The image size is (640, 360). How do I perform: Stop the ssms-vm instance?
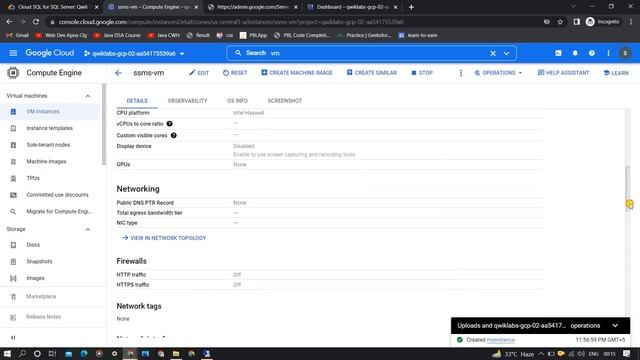(422, 73)
